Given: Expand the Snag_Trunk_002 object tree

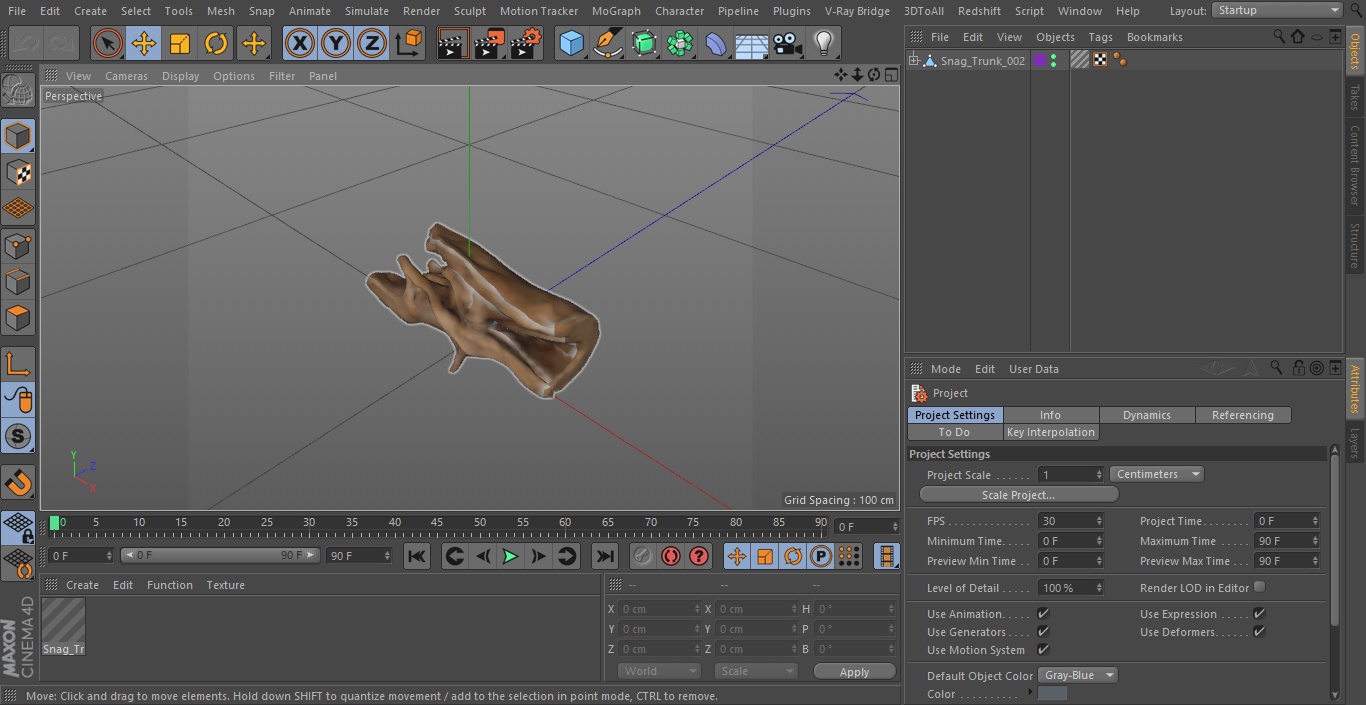Looking at the screenshot, I should click(913, 61).
